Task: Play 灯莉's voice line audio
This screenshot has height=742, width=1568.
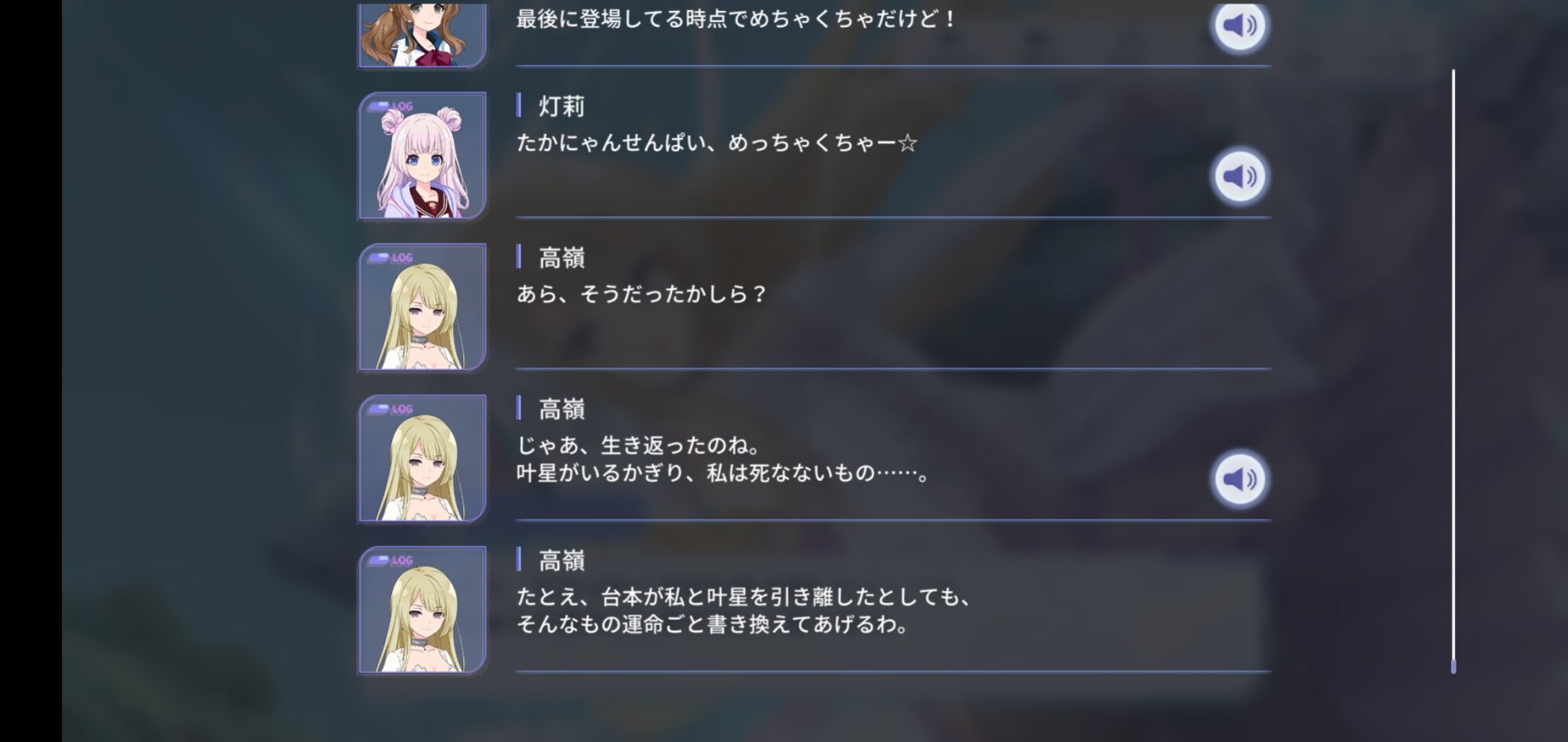Action: (1240, 176)
